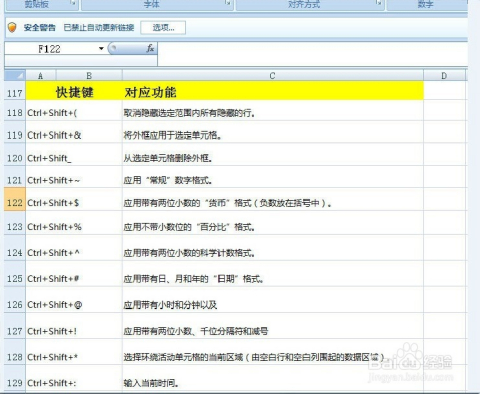The image size is (480, 394).
Task: Click the 对应功能 header cell
Action: pyautogui.click(x=273, y=91)
